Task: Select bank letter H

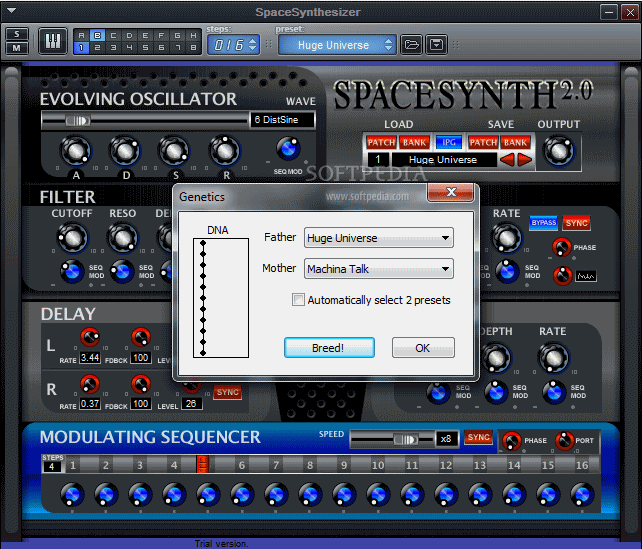Action: [x=193, y=35]
